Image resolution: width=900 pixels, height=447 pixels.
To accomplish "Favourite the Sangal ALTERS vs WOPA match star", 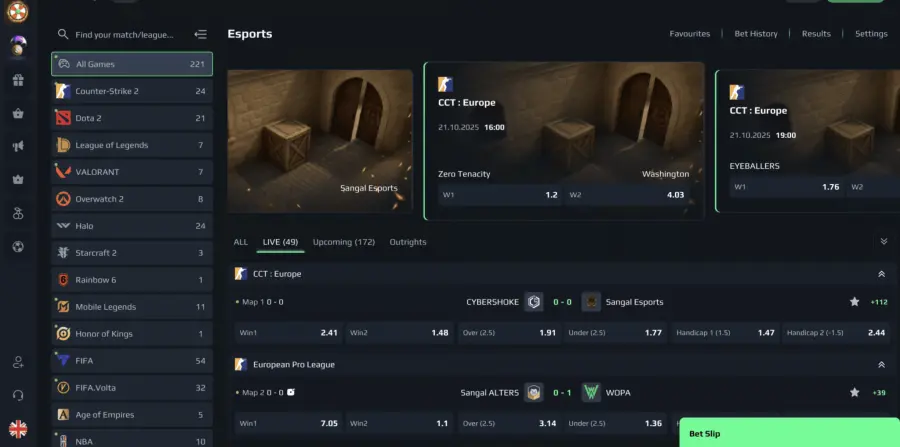I will (x=854, y=392).
